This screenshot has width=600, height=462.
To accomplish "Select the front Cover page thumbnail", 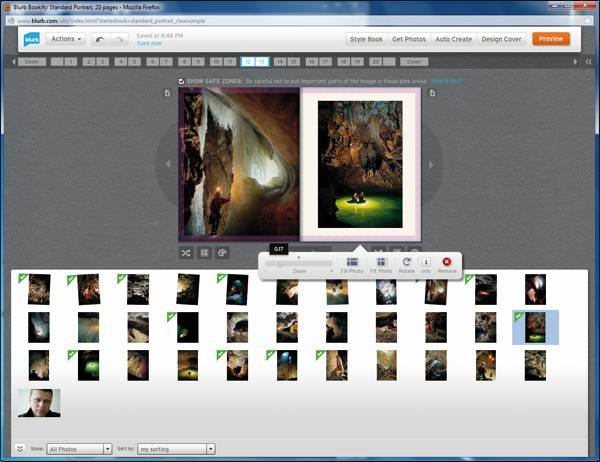I will [32, 62].
